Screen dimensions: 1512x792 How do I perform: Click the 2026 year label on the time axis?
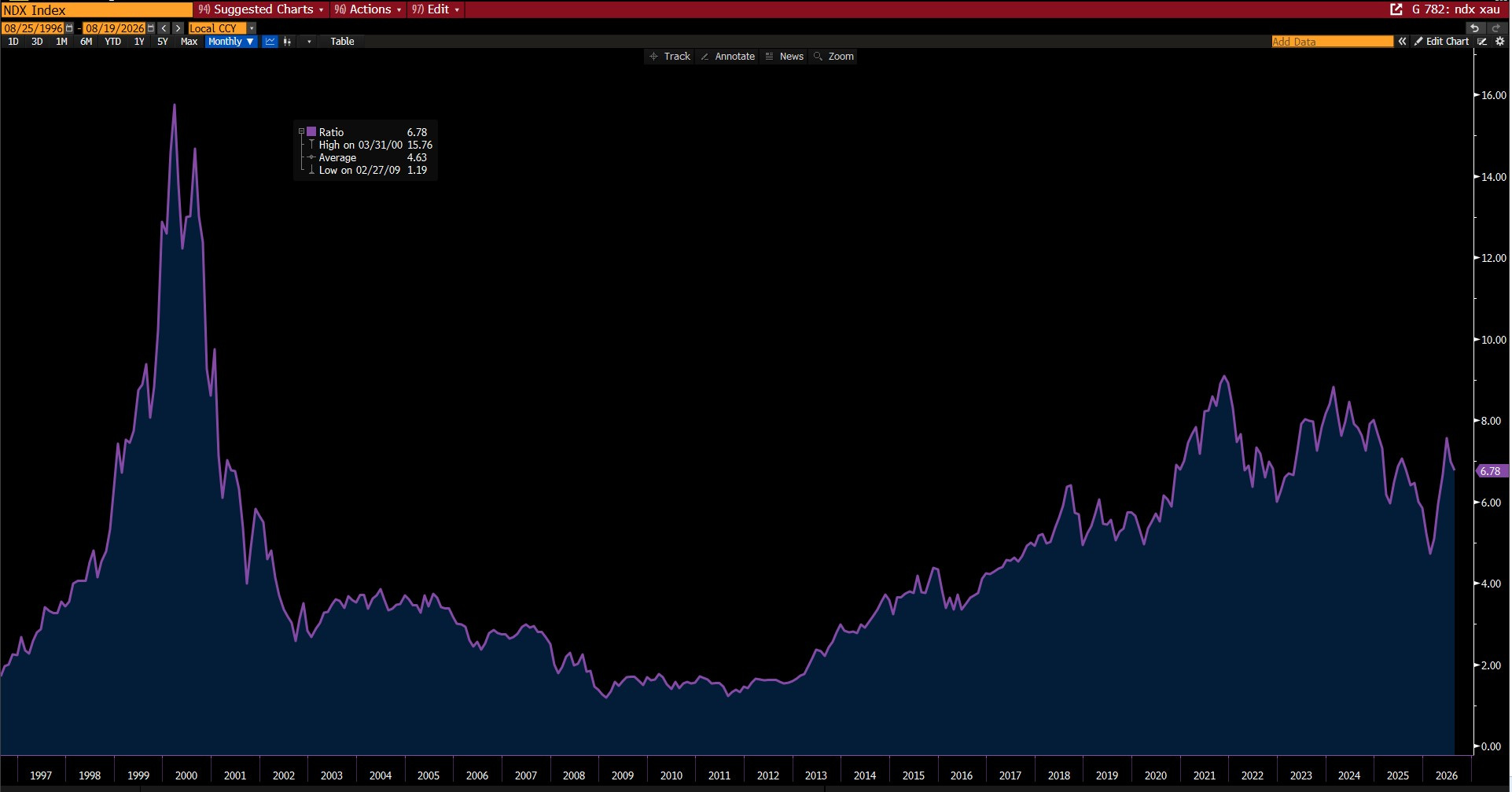1447,775
